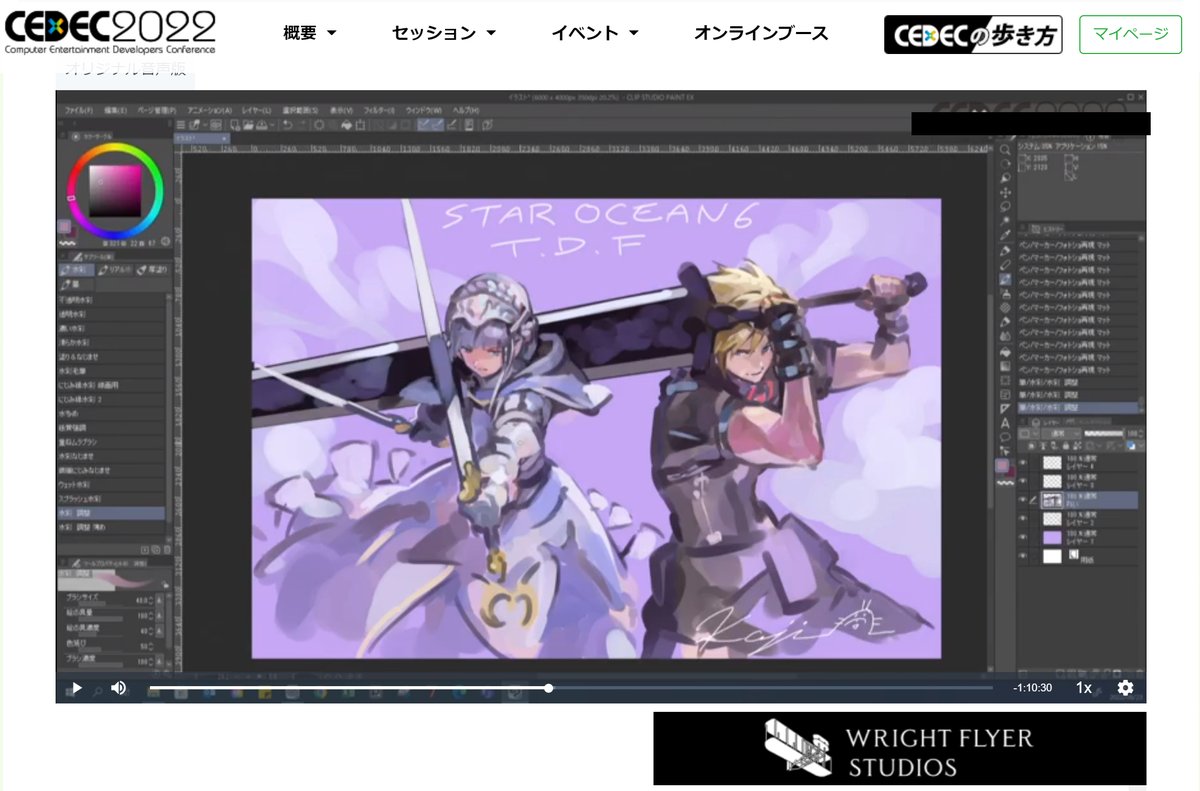1200x791 pixels.
Task: Click the CEDEC2022 logo
Action: 110,30
